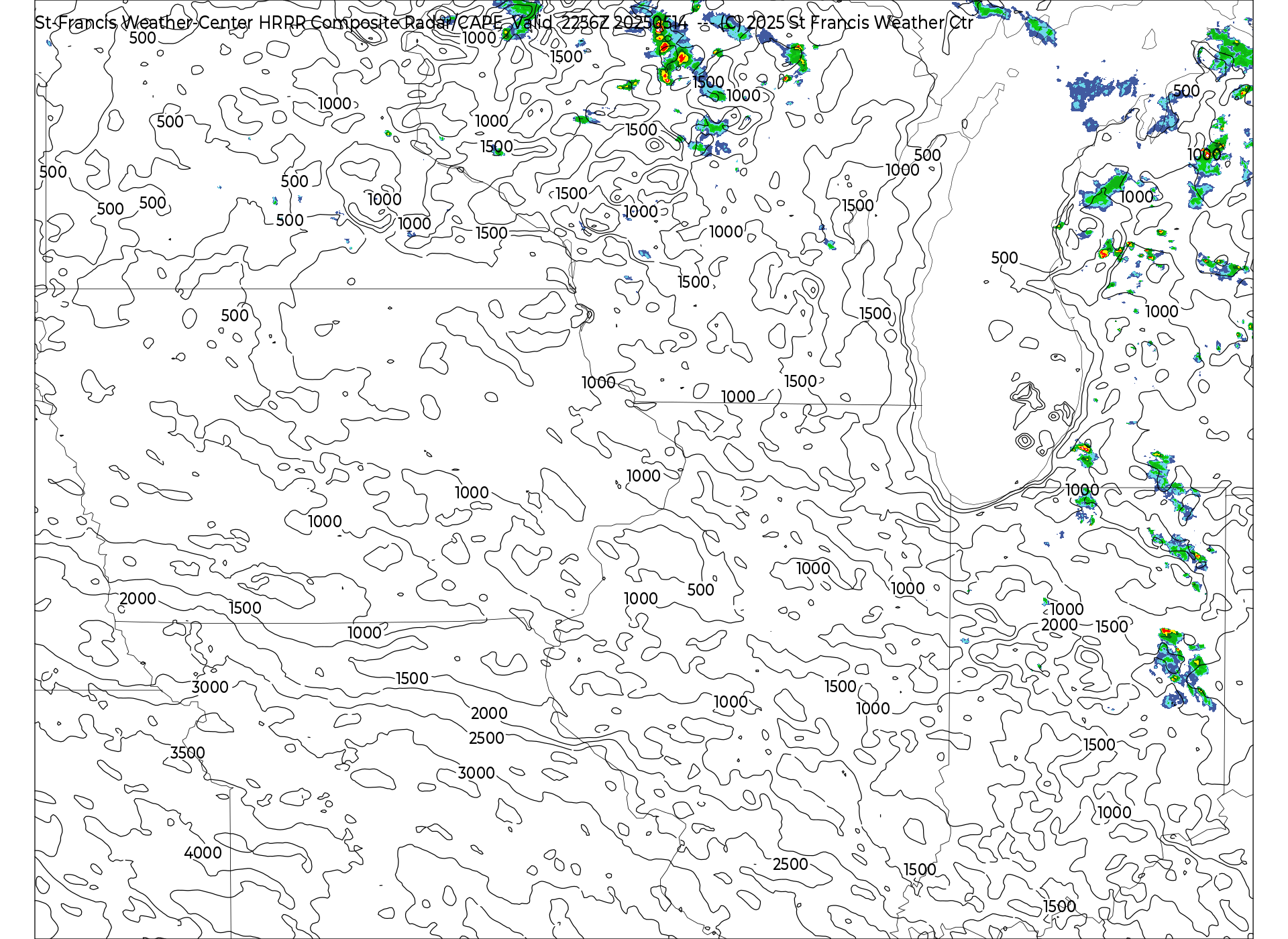Click the "2000" label immediately beside a "1500" label
Image resolution: width=1288 pixels, height=939 pixels.
[1059, 624]
